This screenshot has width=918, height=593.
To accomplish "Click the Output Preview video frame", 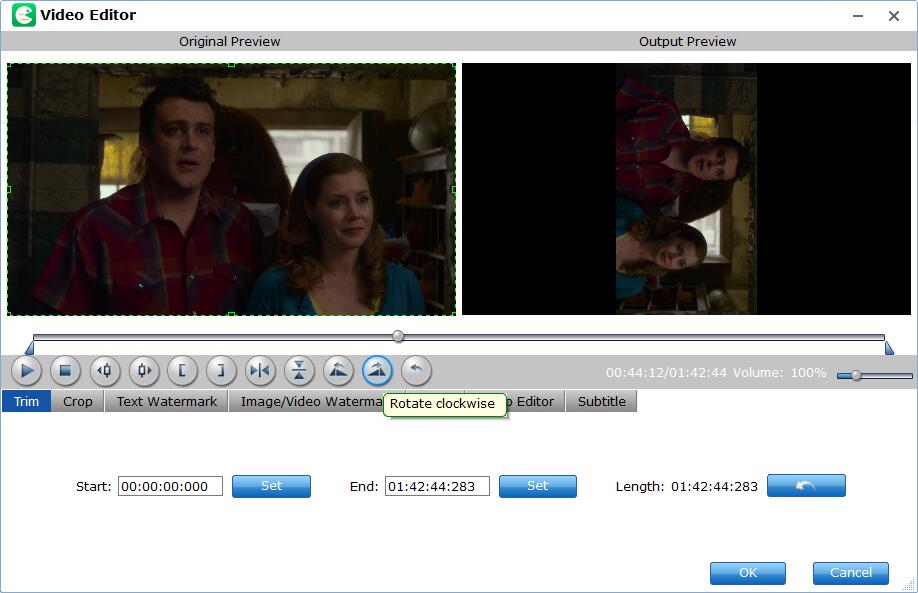I will click(x=686, y=189).
